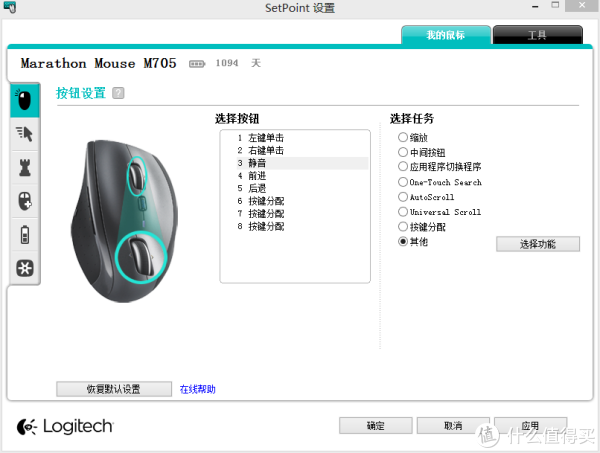Click the 恢复默认设置 button
The image size is (600, 453).
tap(114, 389)
